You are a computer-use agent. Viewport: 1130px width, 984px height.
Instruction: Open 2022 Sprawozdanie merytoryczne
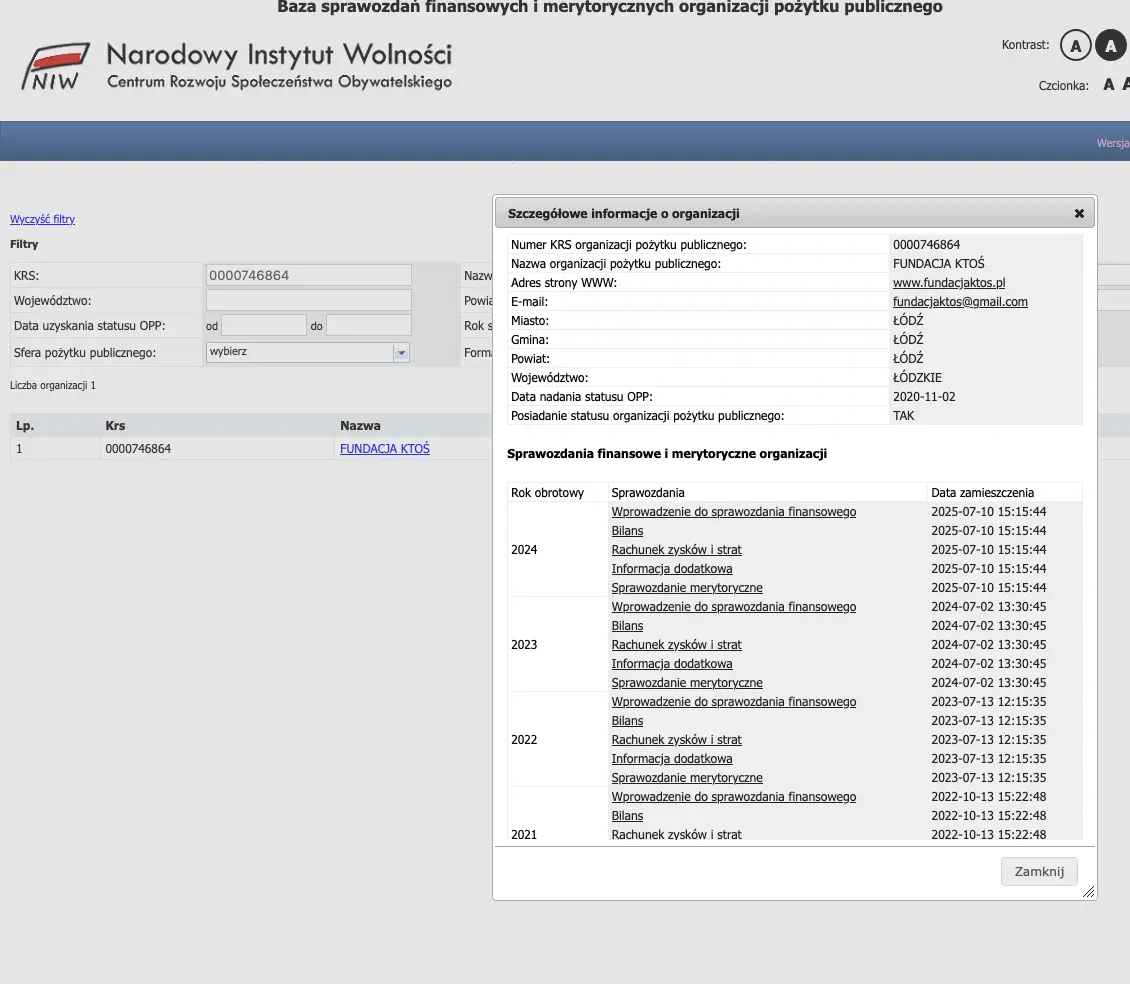[x=687, y=778]
